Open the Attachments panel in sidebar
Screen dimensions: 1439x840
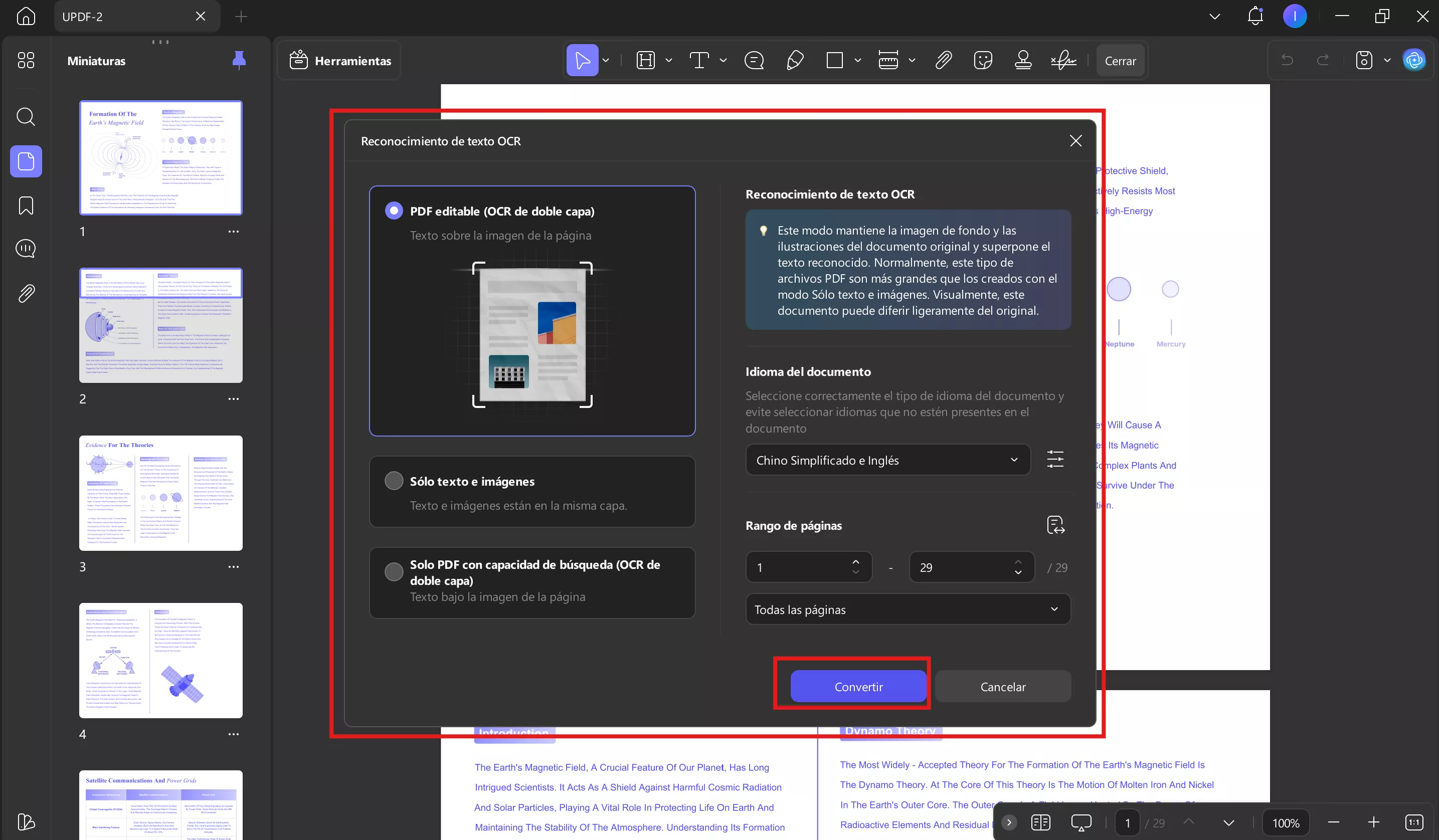click(x=26, y=293)
